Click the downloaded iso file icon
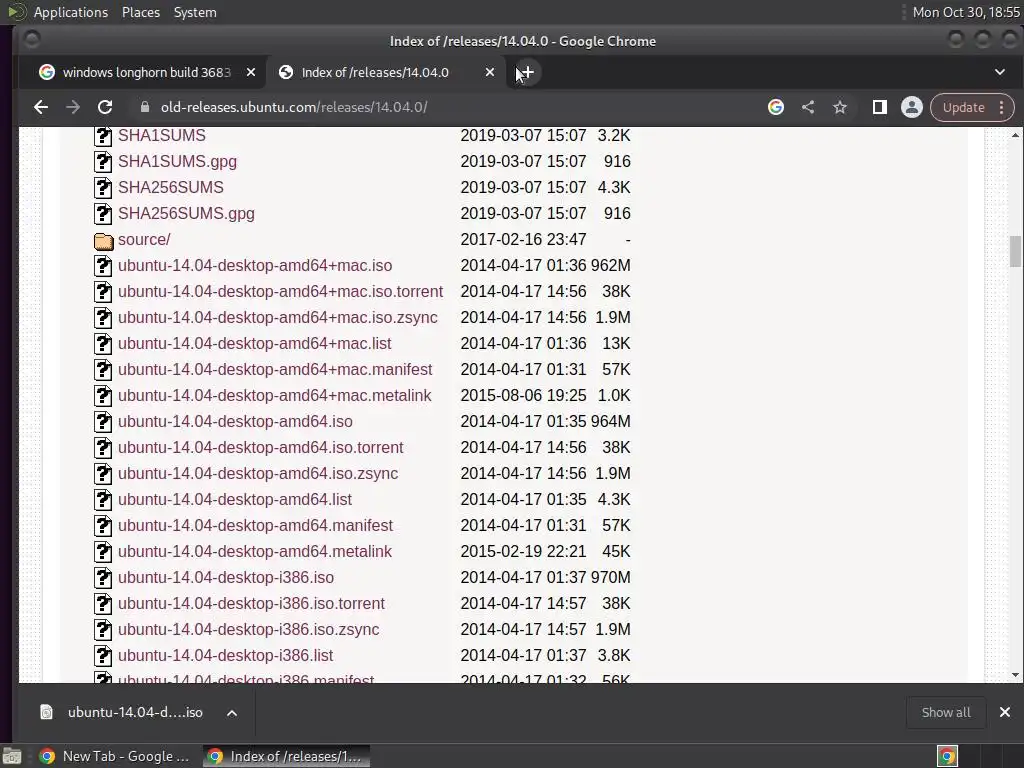This screenshot has height=768, width=1024. [x=46, y=712]
